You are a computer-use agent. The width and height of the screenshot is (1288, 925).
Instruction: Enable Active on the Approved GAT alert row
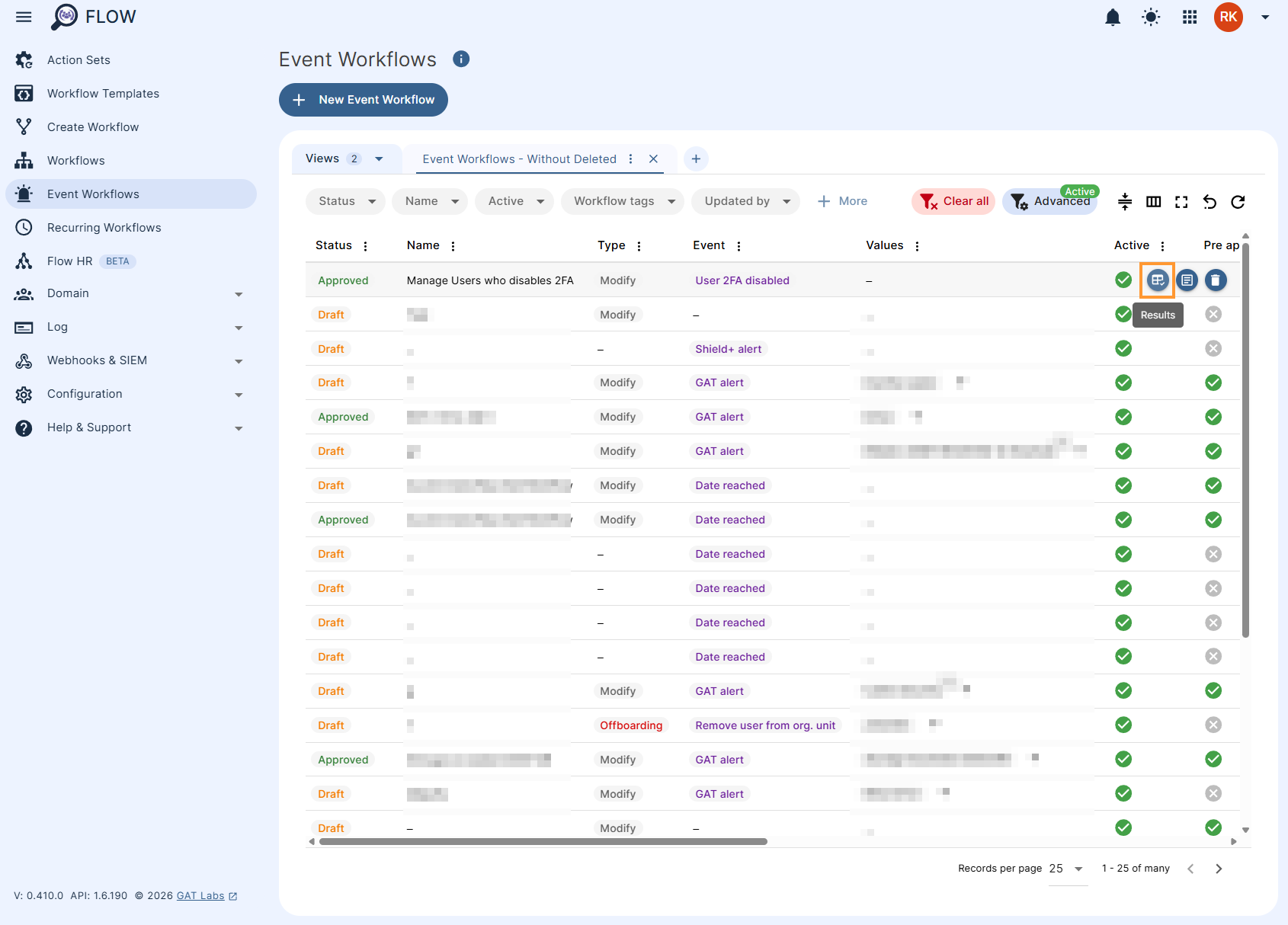click(x=1123, y=417)
